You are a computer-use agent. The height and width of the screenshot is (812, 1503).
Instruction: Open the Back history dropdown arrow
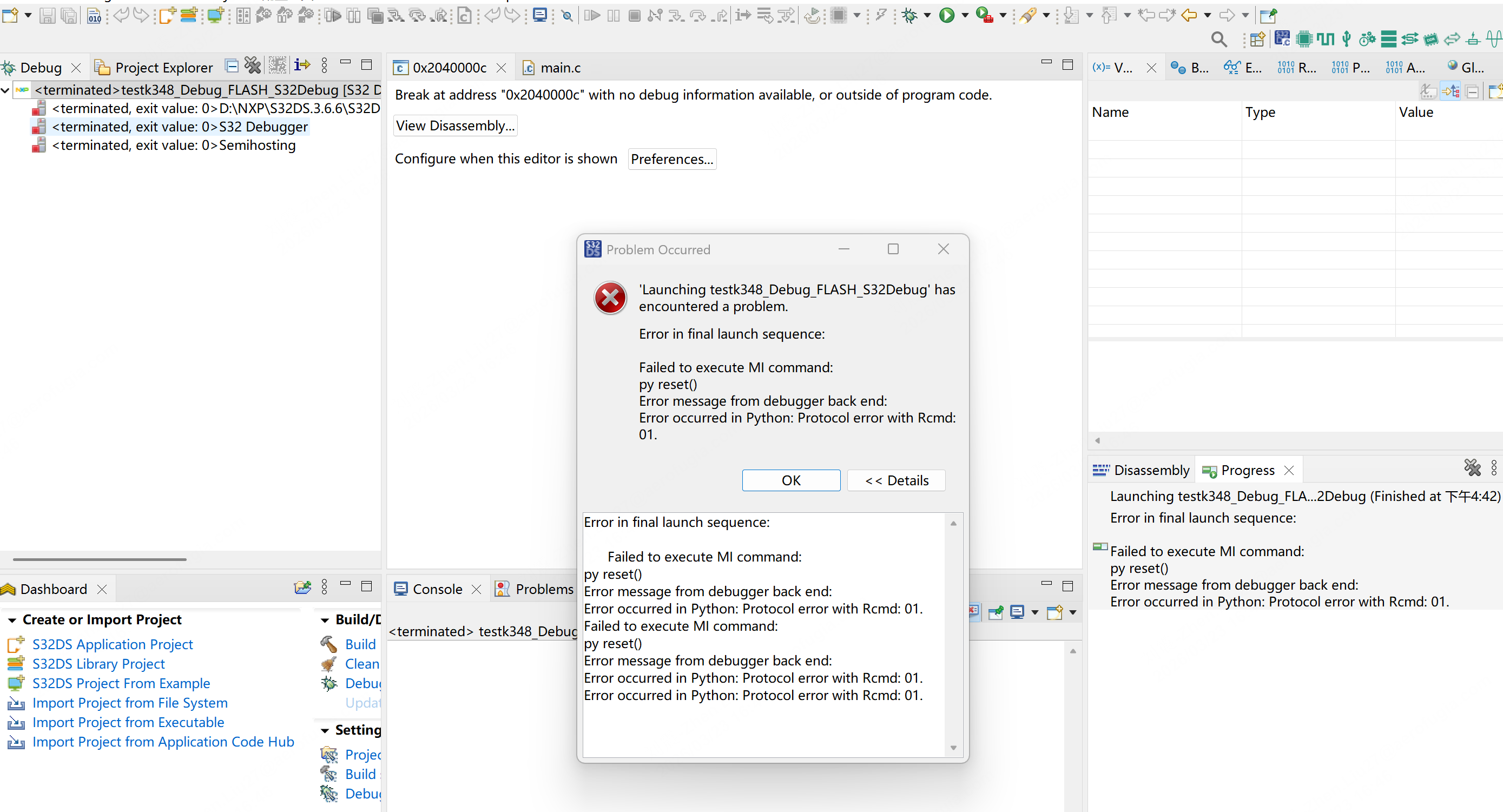1207,16
